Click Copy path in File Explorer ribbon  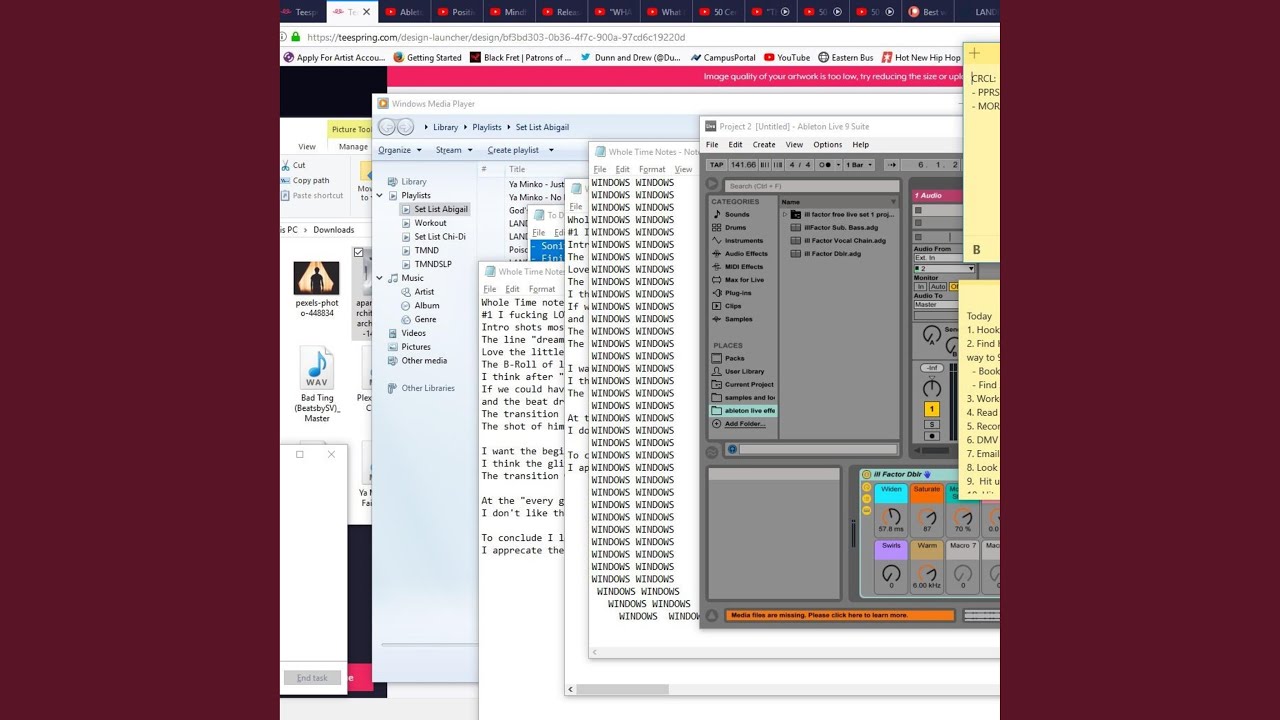click(304, 181)
